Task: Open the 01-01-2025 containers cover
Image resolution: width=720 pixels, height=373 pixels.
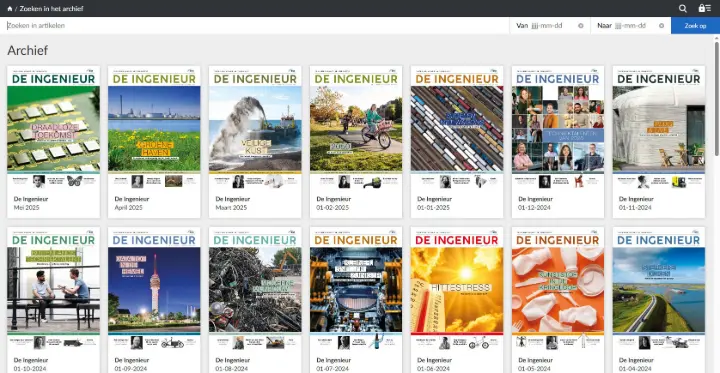Action: [x=457, y=127]
